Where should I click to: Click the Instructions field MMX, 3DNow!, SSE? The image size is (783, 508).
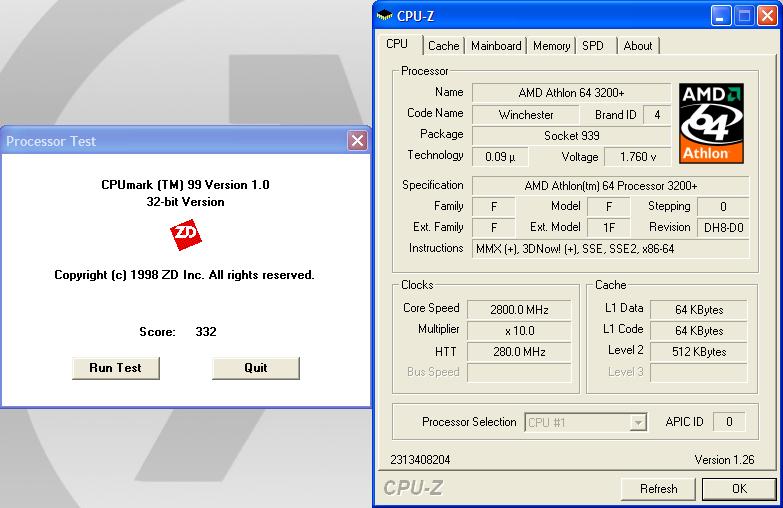[611, 249]
